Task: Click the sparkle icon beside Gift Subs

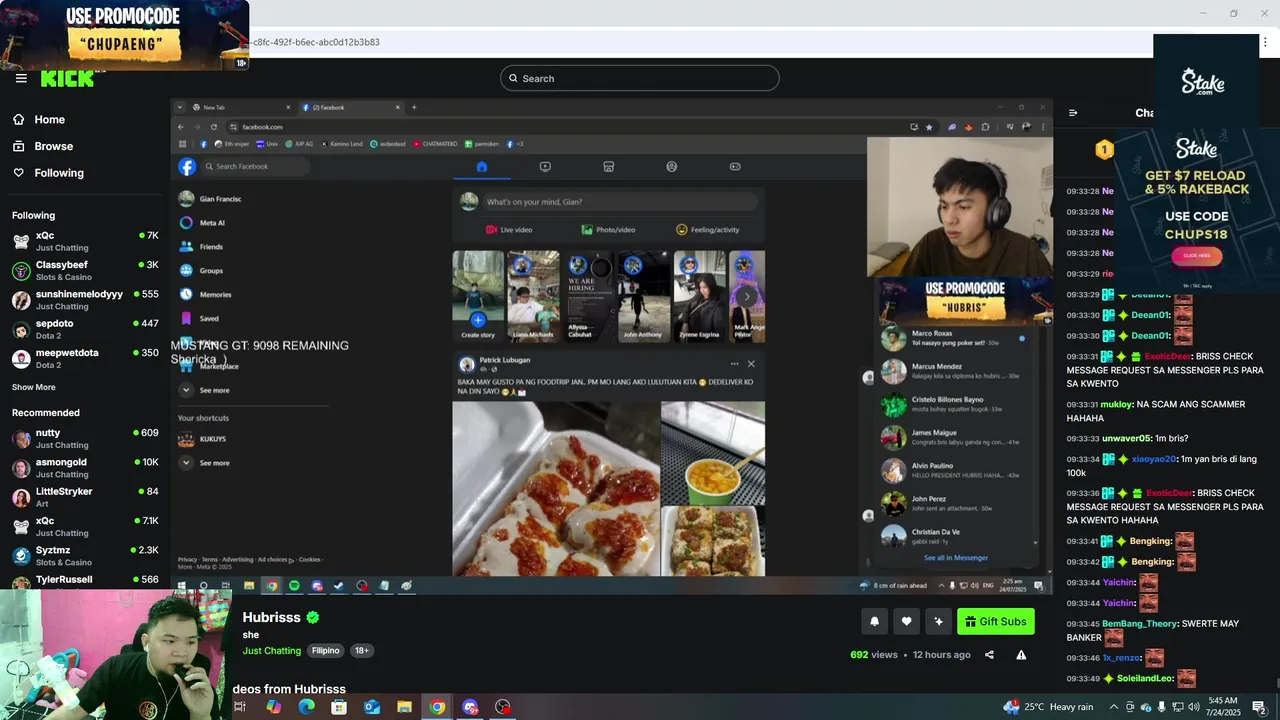Action: click(938, 621)
